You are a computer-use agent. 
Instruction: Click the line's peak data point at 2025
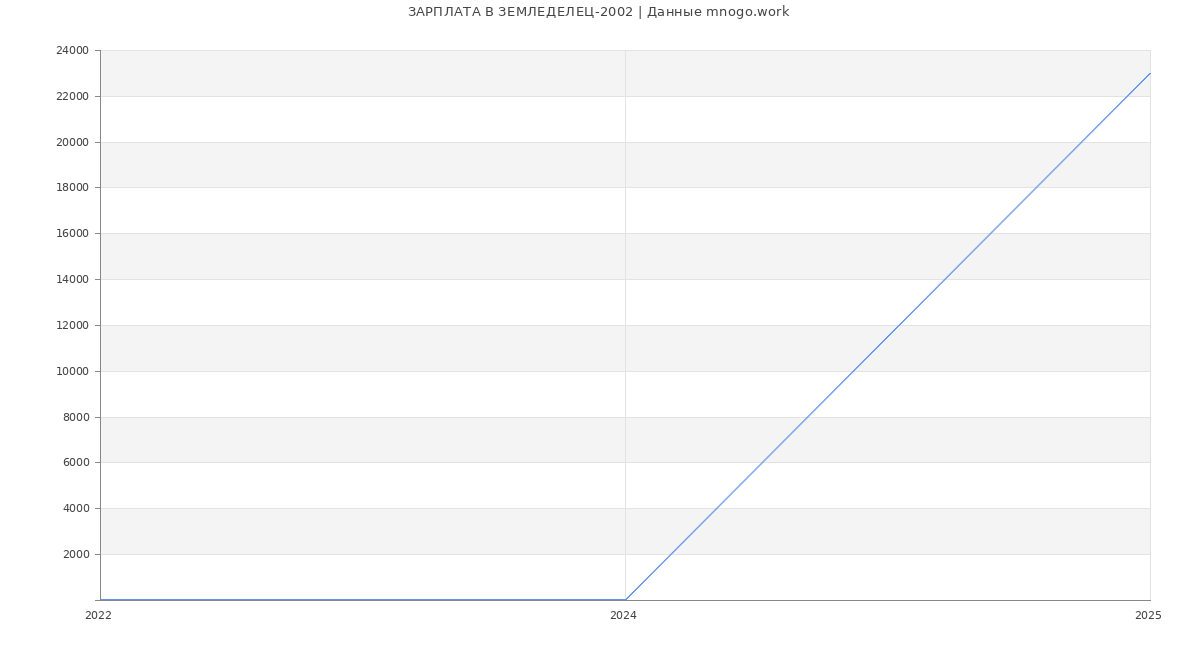click(x=1150, y=73)
